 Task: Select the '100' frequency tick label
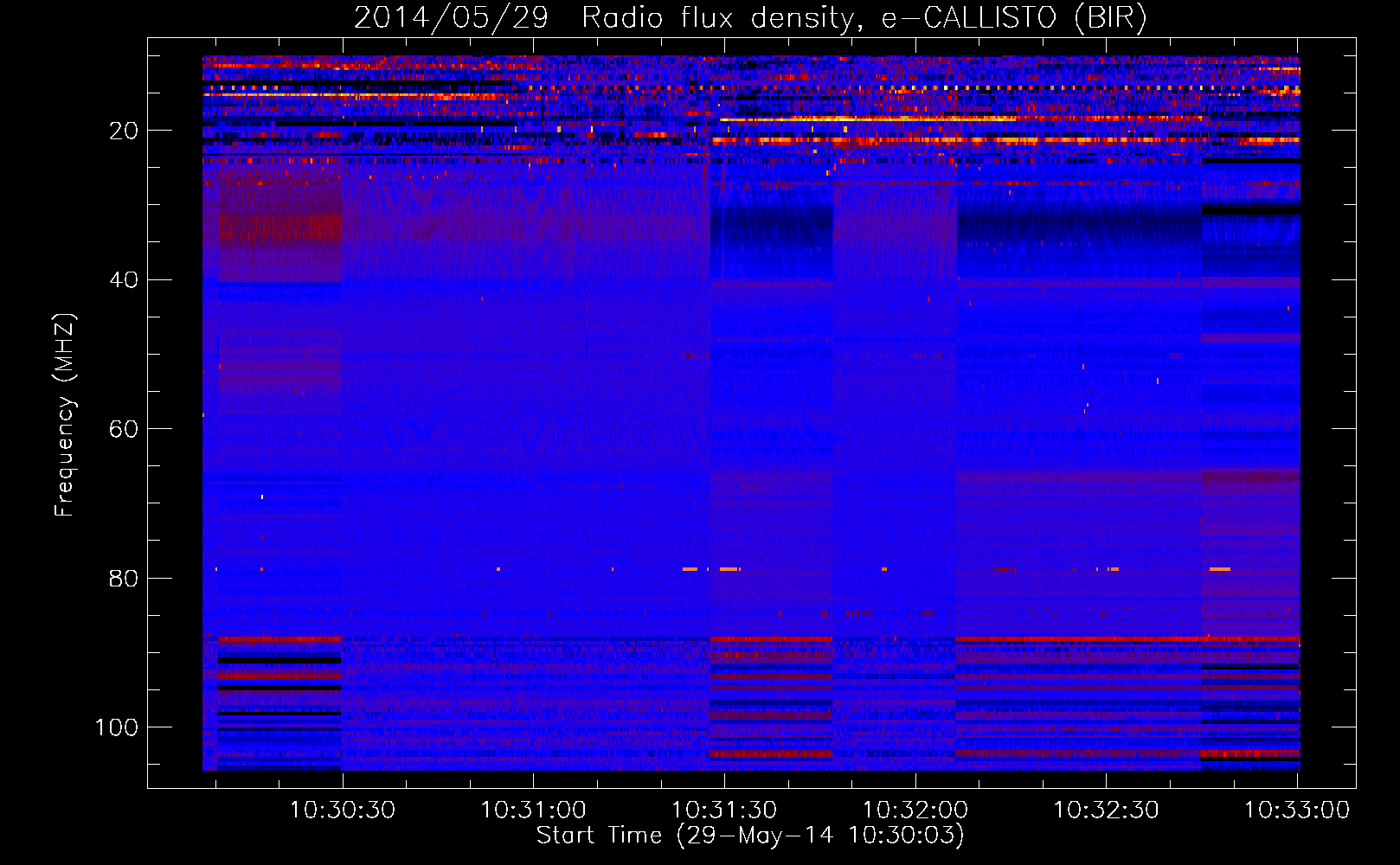coord(117,727)
